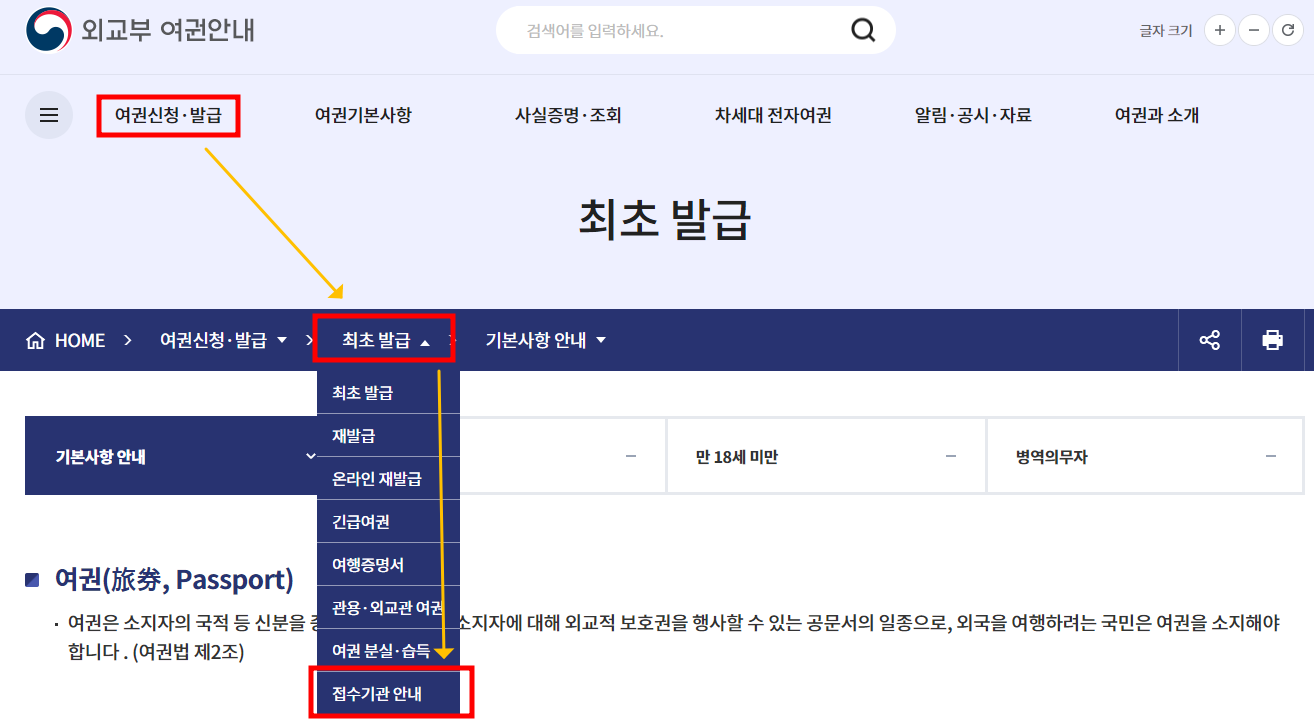The width and height of the screenshot is (1314, 722).
Task: Reset font size using the refresh icon
Action: pos(1288,30)
